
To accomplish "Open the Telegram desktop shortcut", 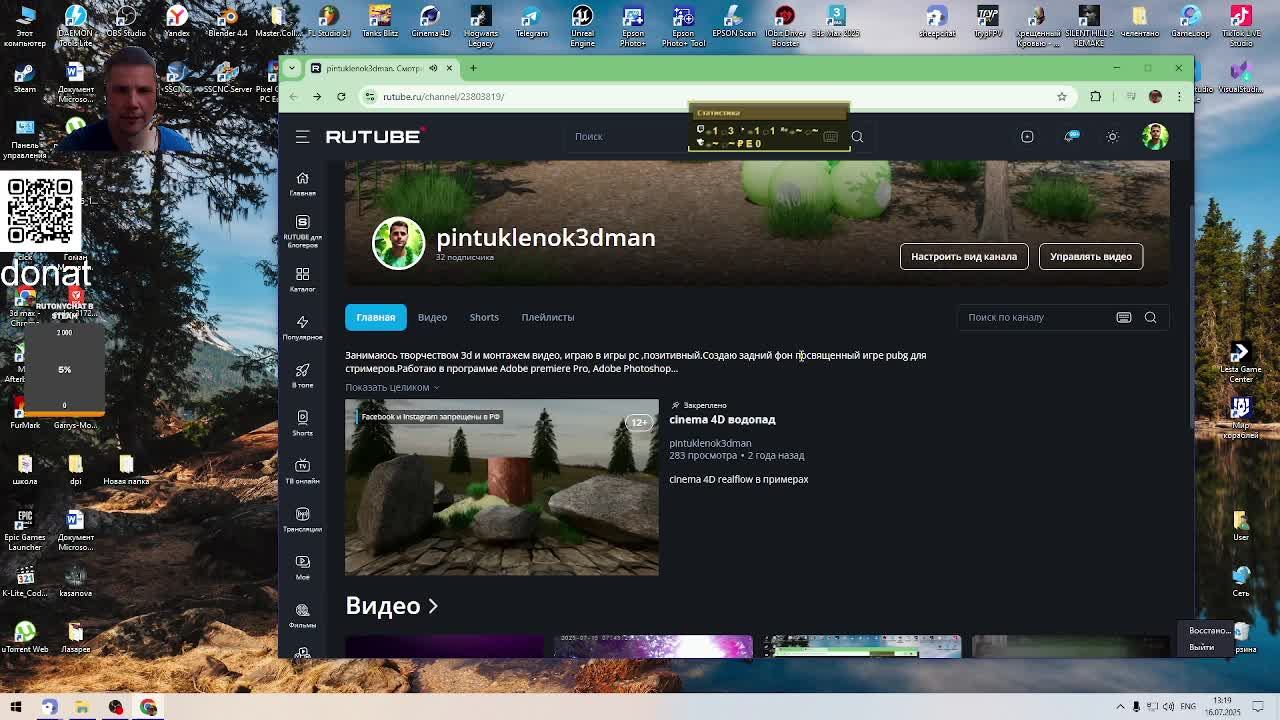I will pyautogui.click(x=531, y=21).
